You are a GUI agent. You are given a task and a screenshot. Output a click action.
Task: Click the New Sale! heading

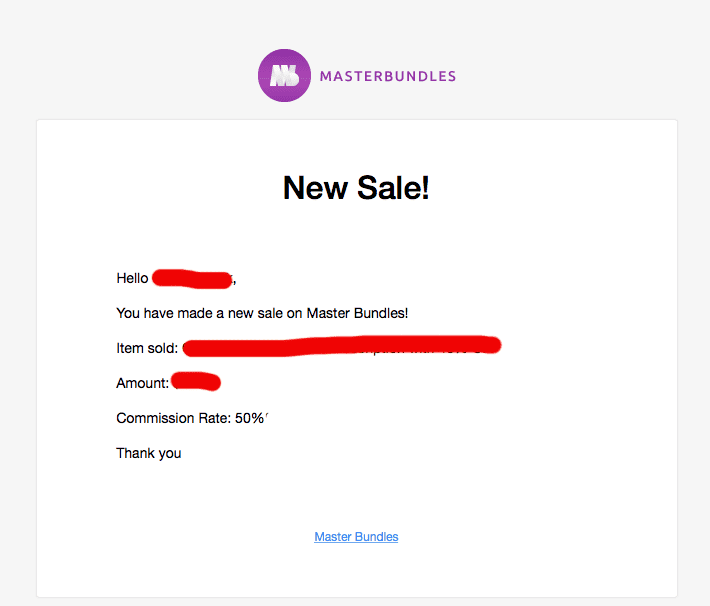click(x=356, y=188)
